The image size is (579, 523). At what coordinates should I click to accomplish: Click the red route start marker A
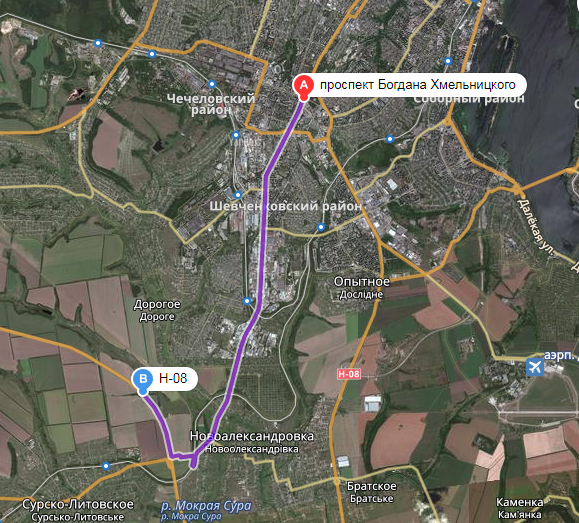[304, 87]
